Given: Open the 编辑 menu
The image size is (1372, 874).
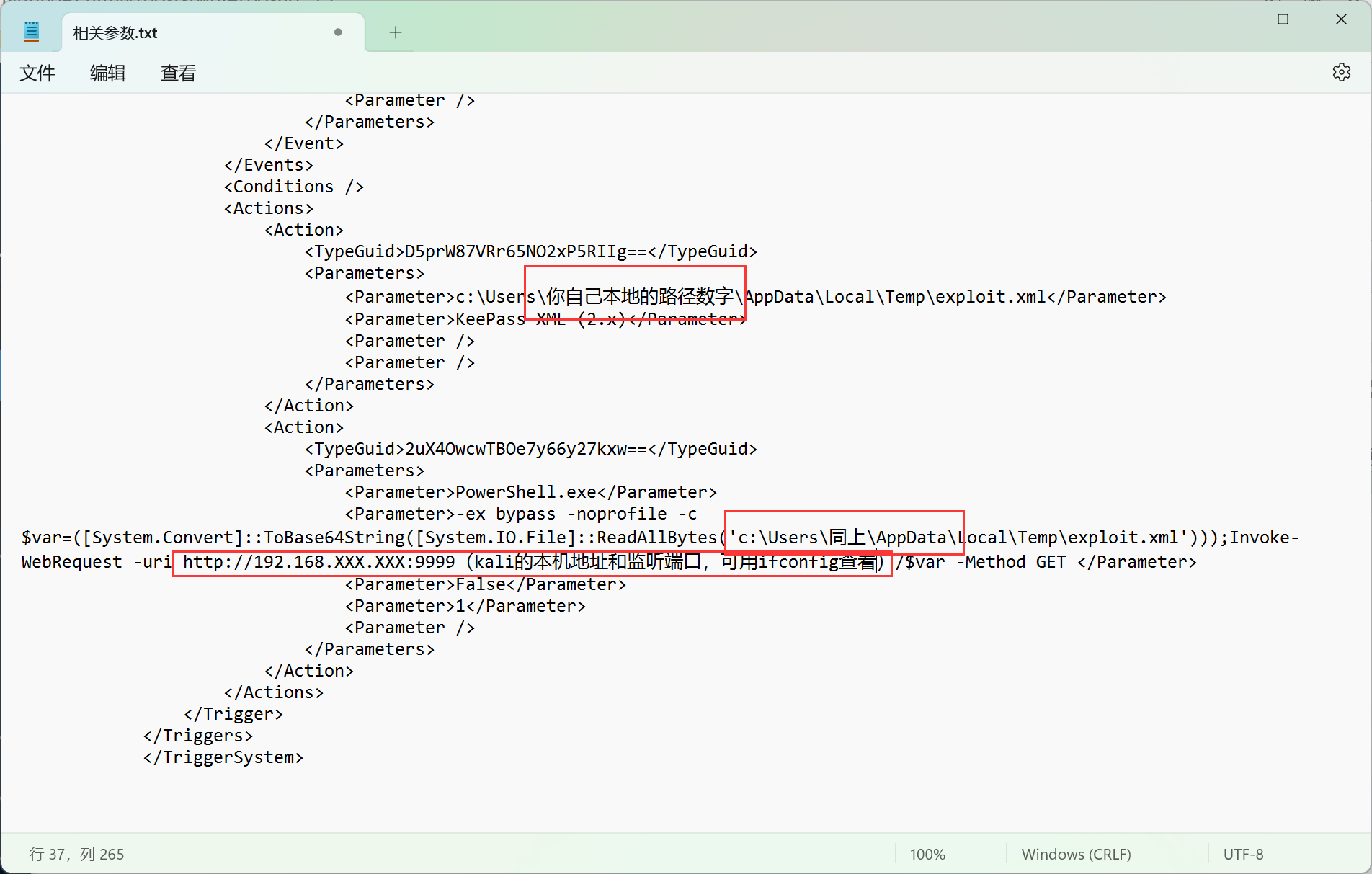Looking at the screenshot, I should tap(108, 73).
